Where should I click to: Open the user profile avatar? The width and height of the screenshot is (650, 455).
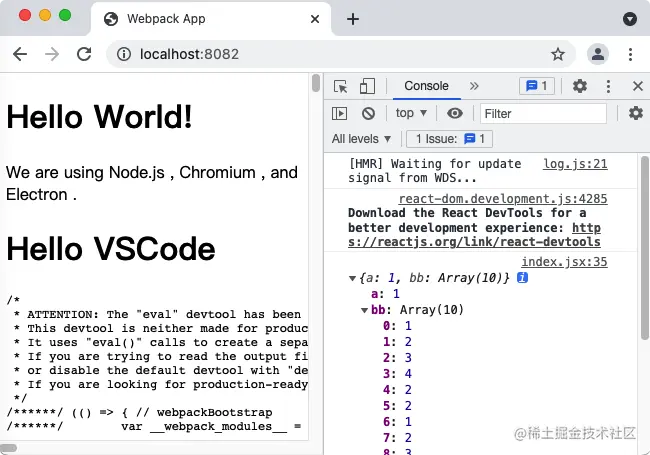point(598,54)
